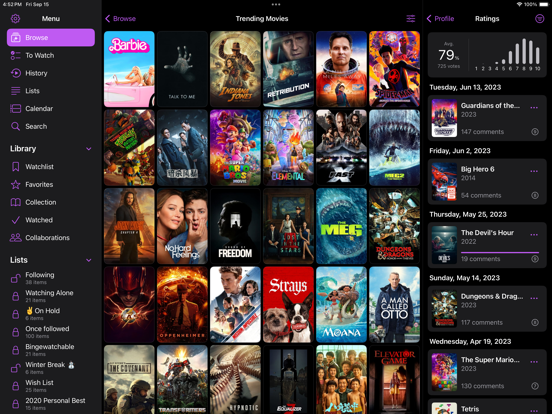Image resolution: width=552 pixels, height=414 pixels.
Task: Click the ratings distribution bar chart
Action: [x=507, y=55]
